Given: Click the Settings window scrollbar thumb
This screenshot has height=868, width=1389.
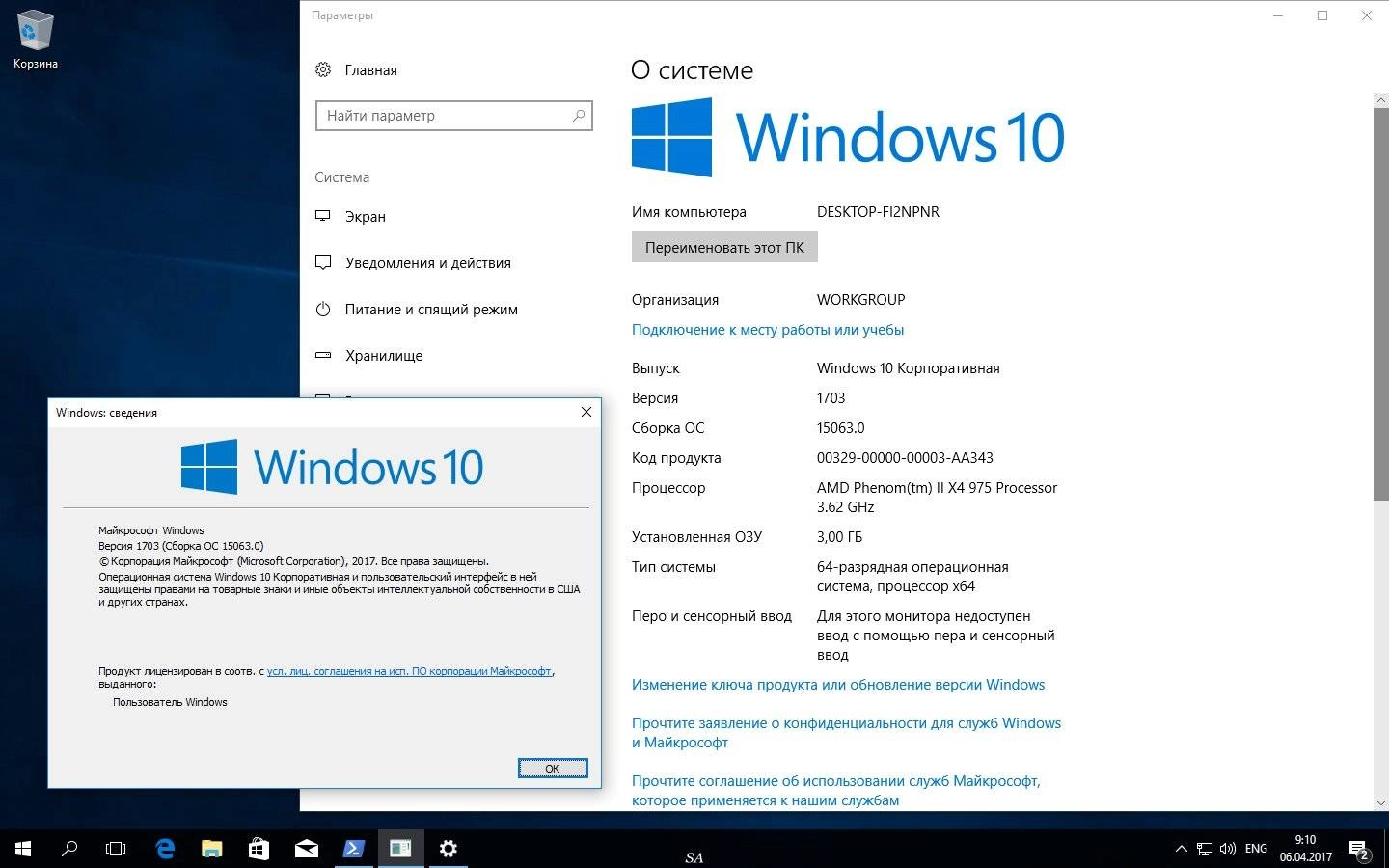Looking at the screenshot, I should pyautogui.click(x=1380, y=304).
